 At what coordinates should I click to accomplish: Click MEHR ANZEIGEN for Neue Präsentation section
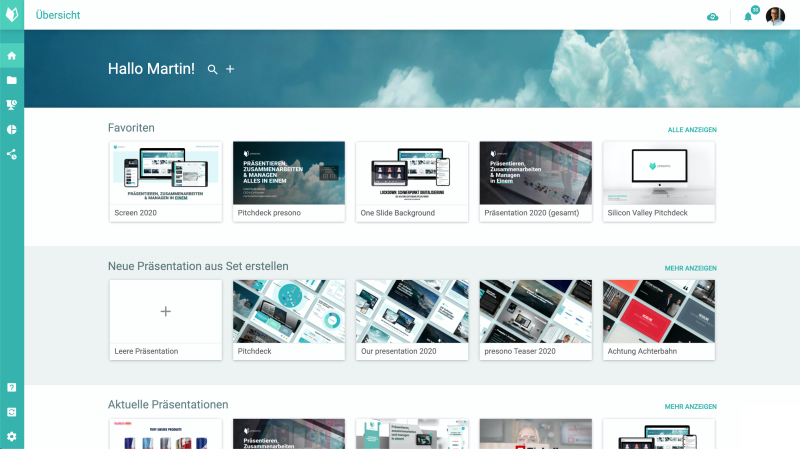690,268
